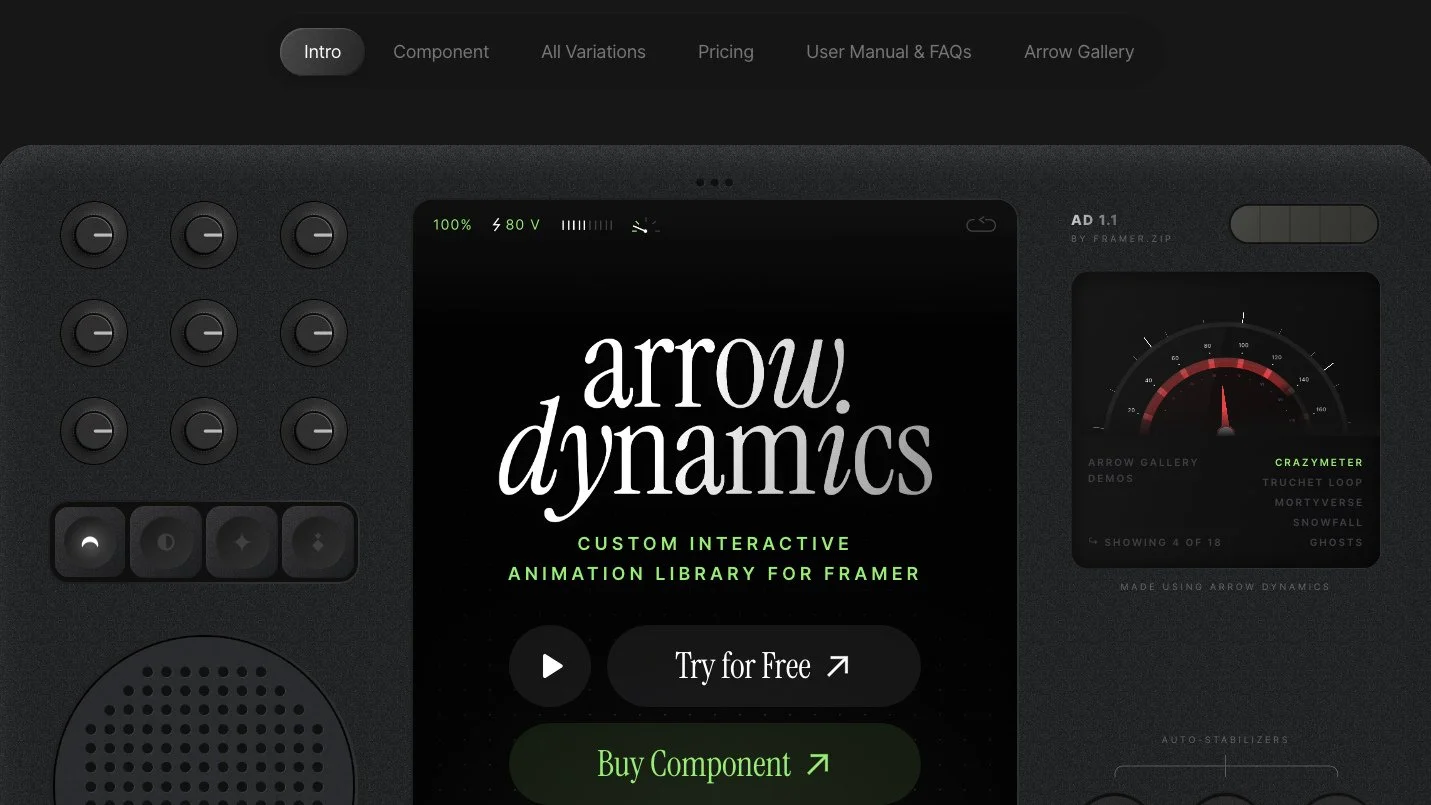
Task: Click the Buy Component button
Action: 714,765
